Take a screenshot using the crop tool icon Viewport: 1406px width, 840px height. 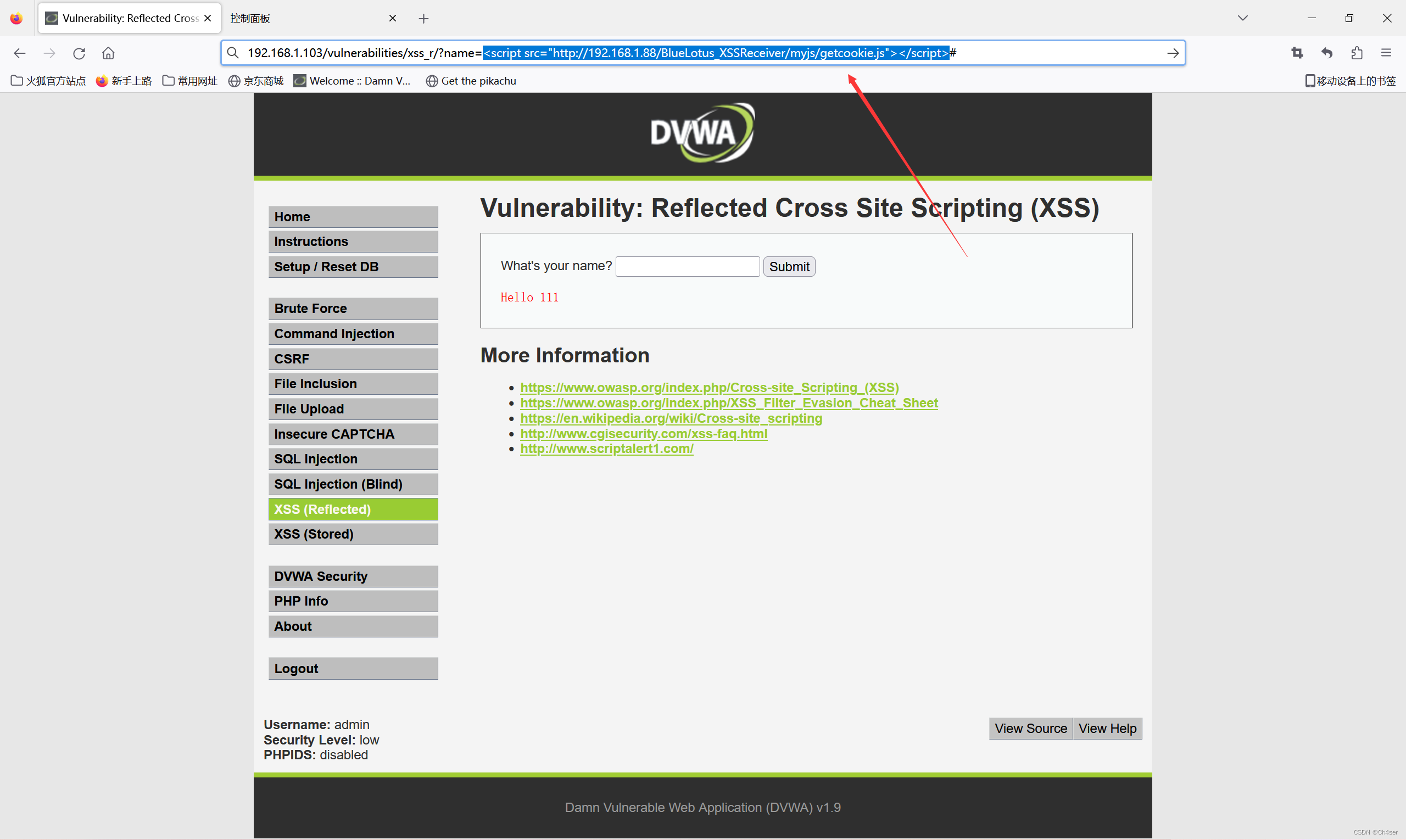(1297, 53)
